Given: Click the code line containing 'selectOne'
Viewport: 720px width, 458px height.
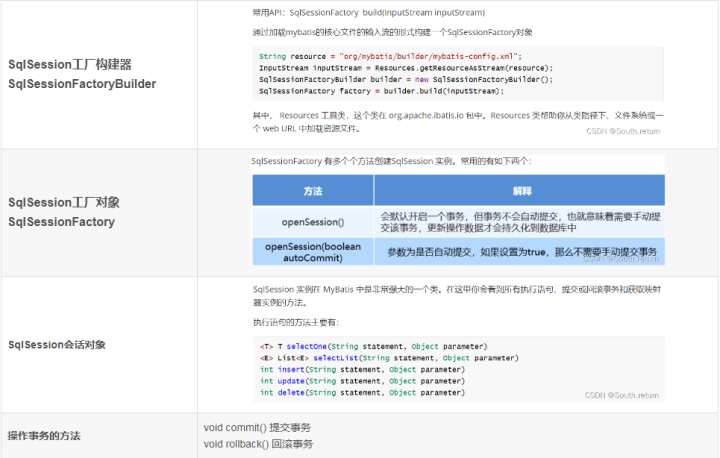Looking at the screenshot, I should point(373,346).
